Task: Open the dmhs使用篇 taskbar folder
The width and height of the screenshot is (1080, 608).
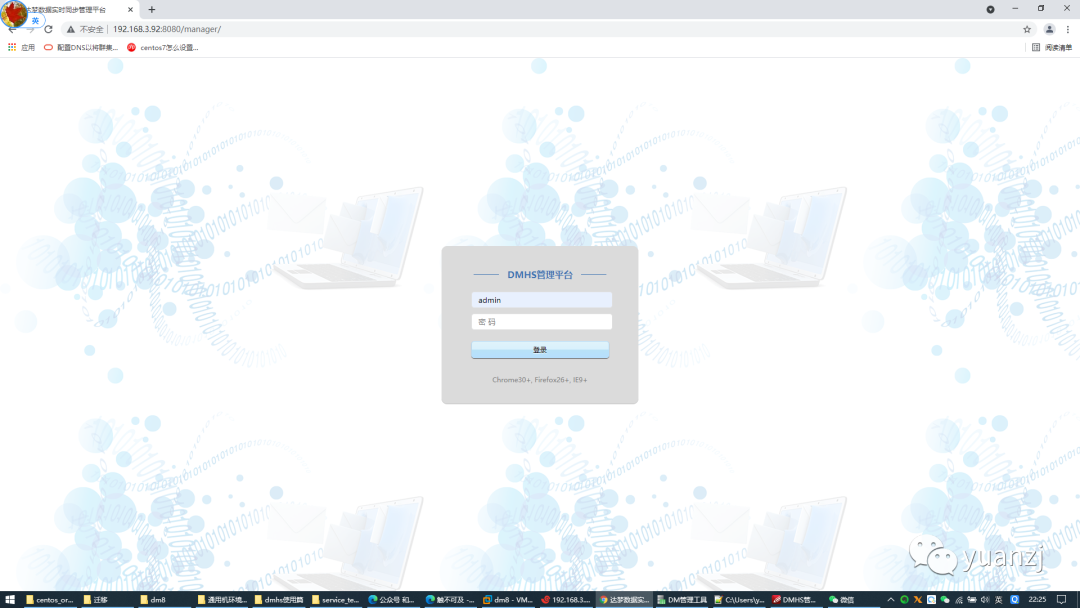Action: (x=279, y=600)
